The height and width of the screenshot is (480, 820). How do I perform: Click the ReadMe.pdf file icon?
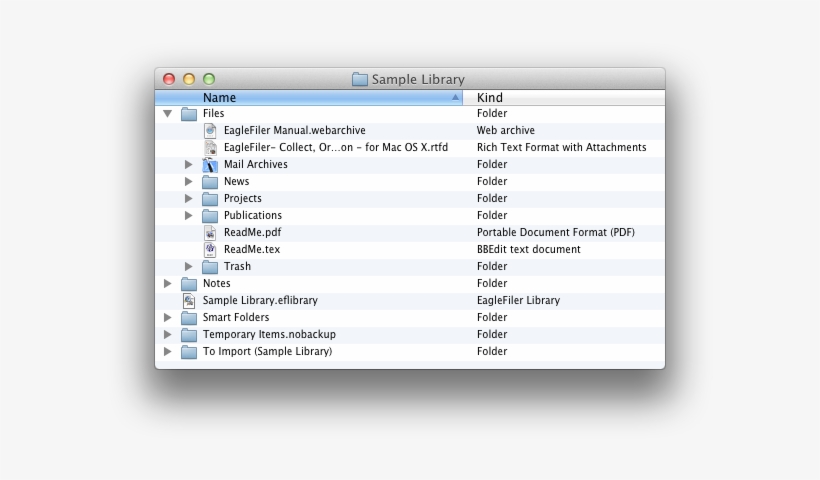(x=210, y=233)
